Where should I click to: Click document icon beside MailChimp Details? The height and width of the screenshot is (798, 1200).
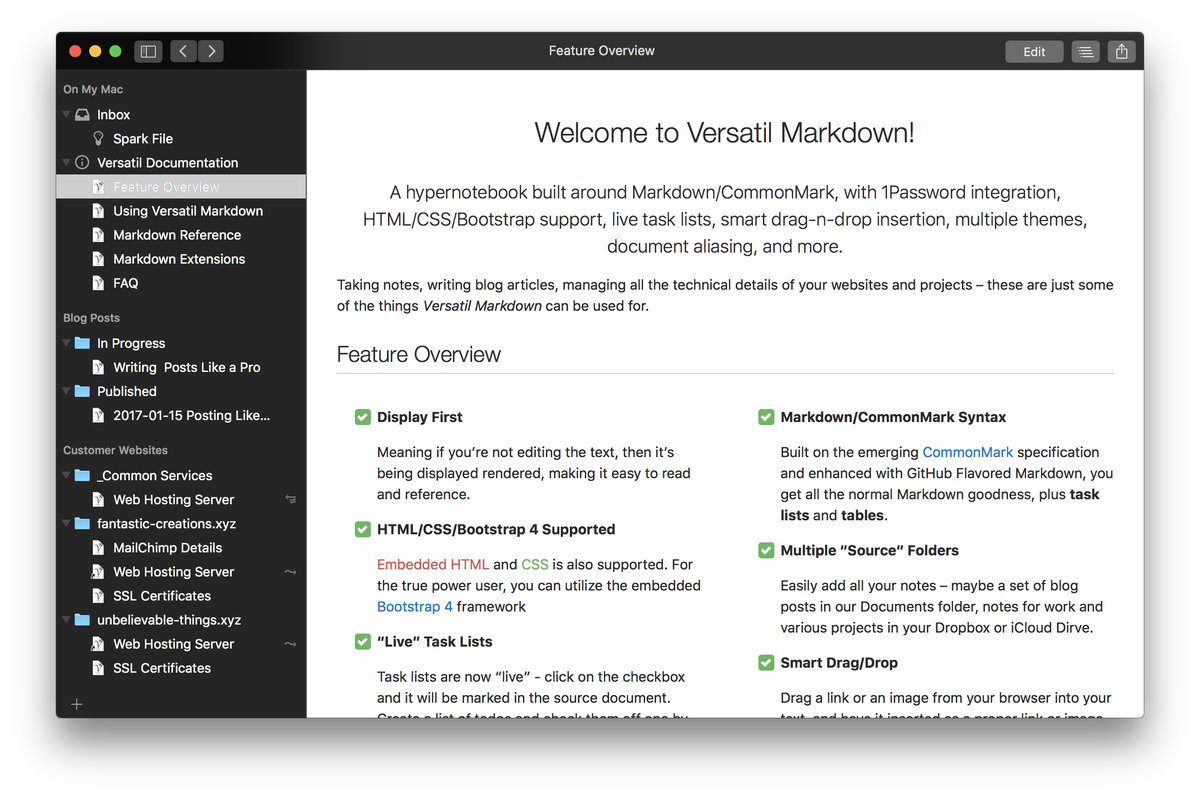[98, 548]
